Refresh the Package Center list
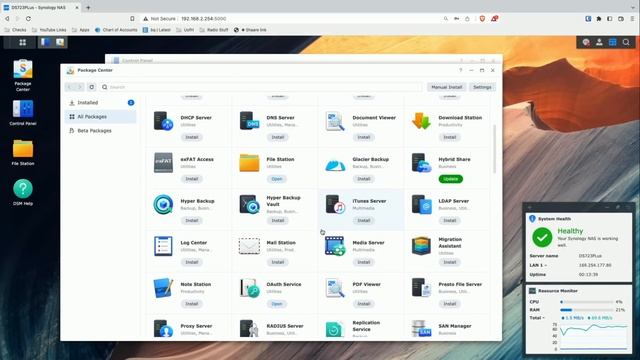 click(x=91, y=87)
